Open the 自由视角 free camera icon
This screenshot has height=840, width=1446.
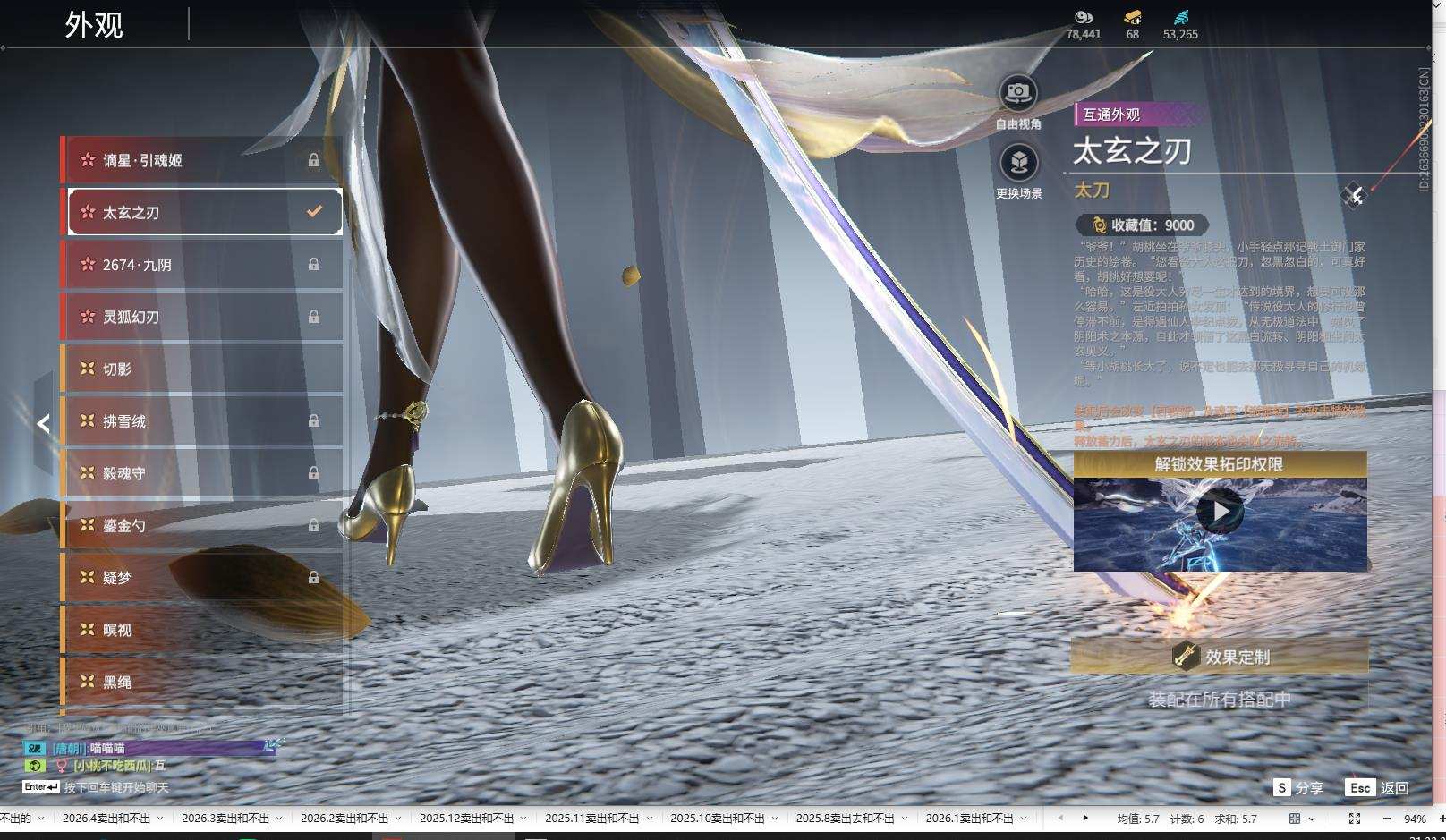click(1018, 92)
